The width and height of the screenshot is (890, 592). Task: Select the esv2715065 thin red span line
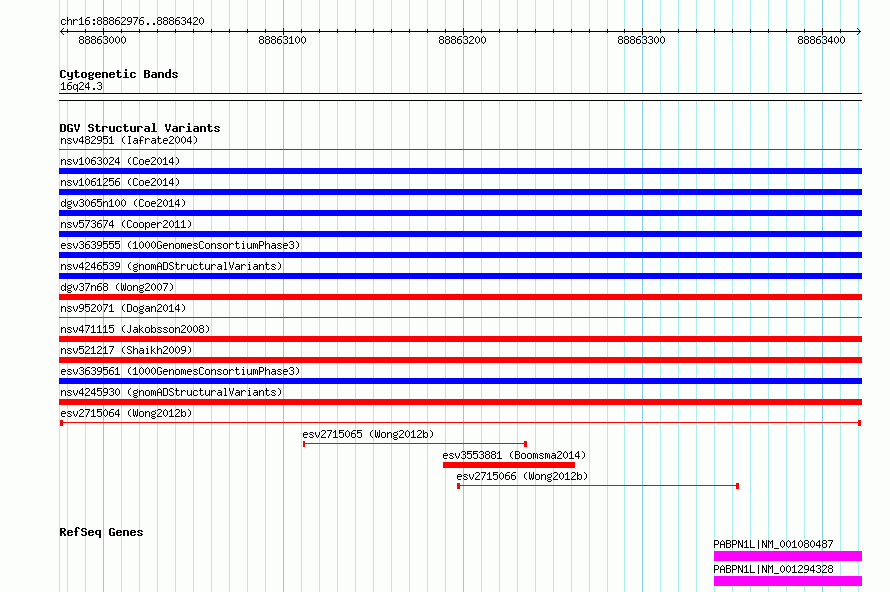pyautogui.click(x=415, y=444)
